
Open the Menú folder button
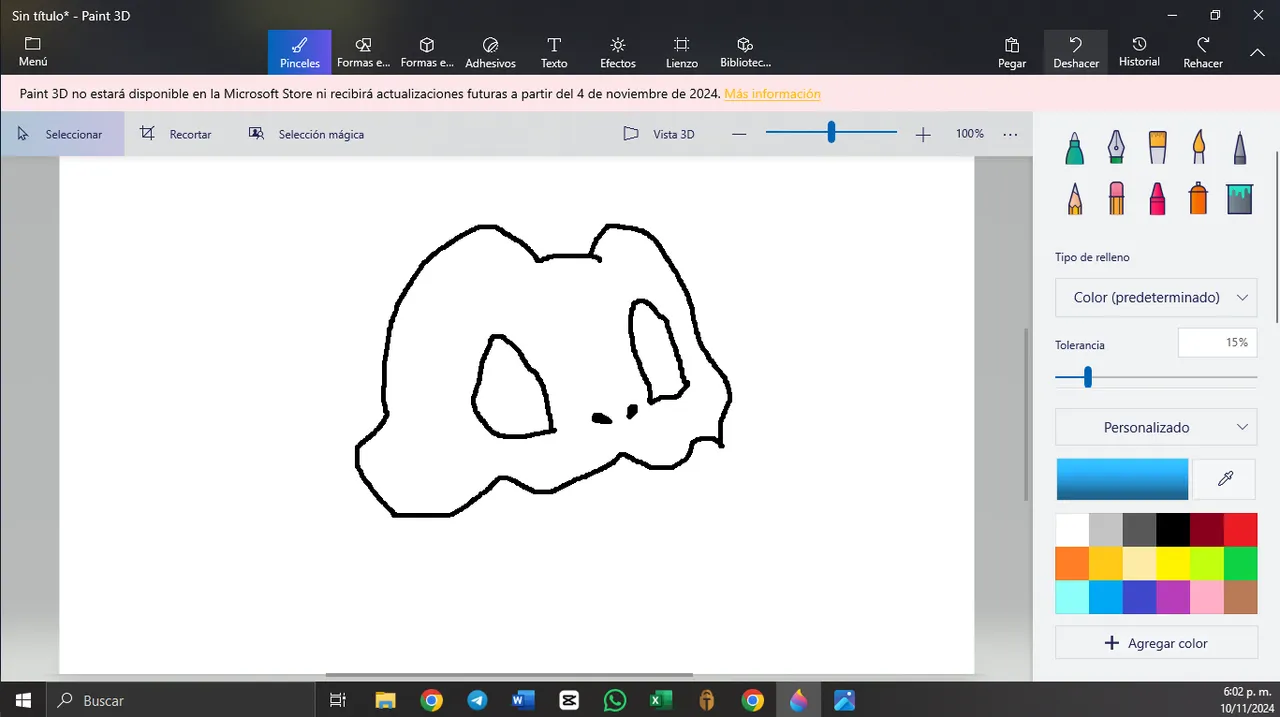click(33, 52)
